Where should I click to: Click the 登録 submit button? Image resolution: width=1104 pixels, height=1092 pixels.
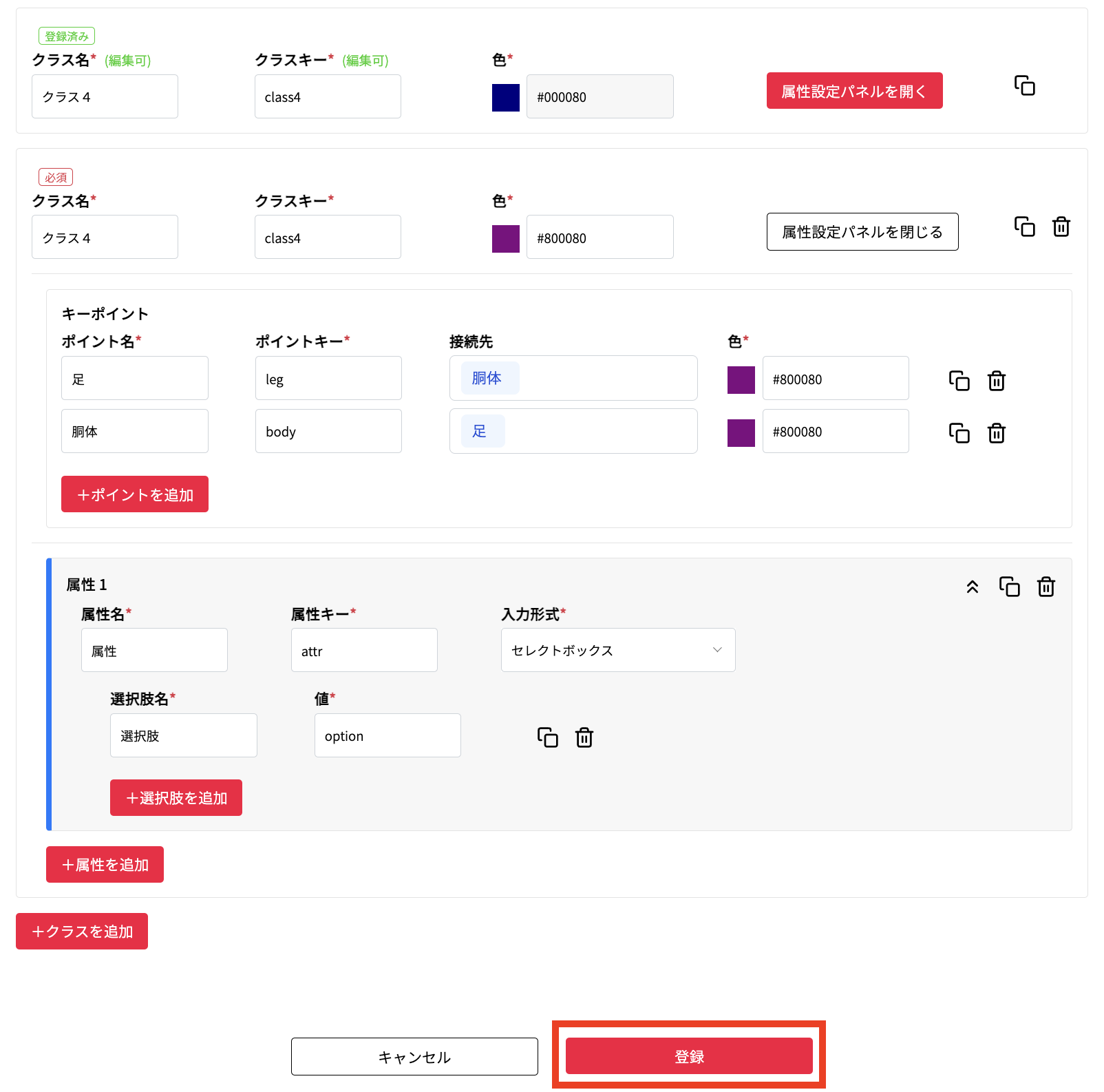coord(689,1056)
